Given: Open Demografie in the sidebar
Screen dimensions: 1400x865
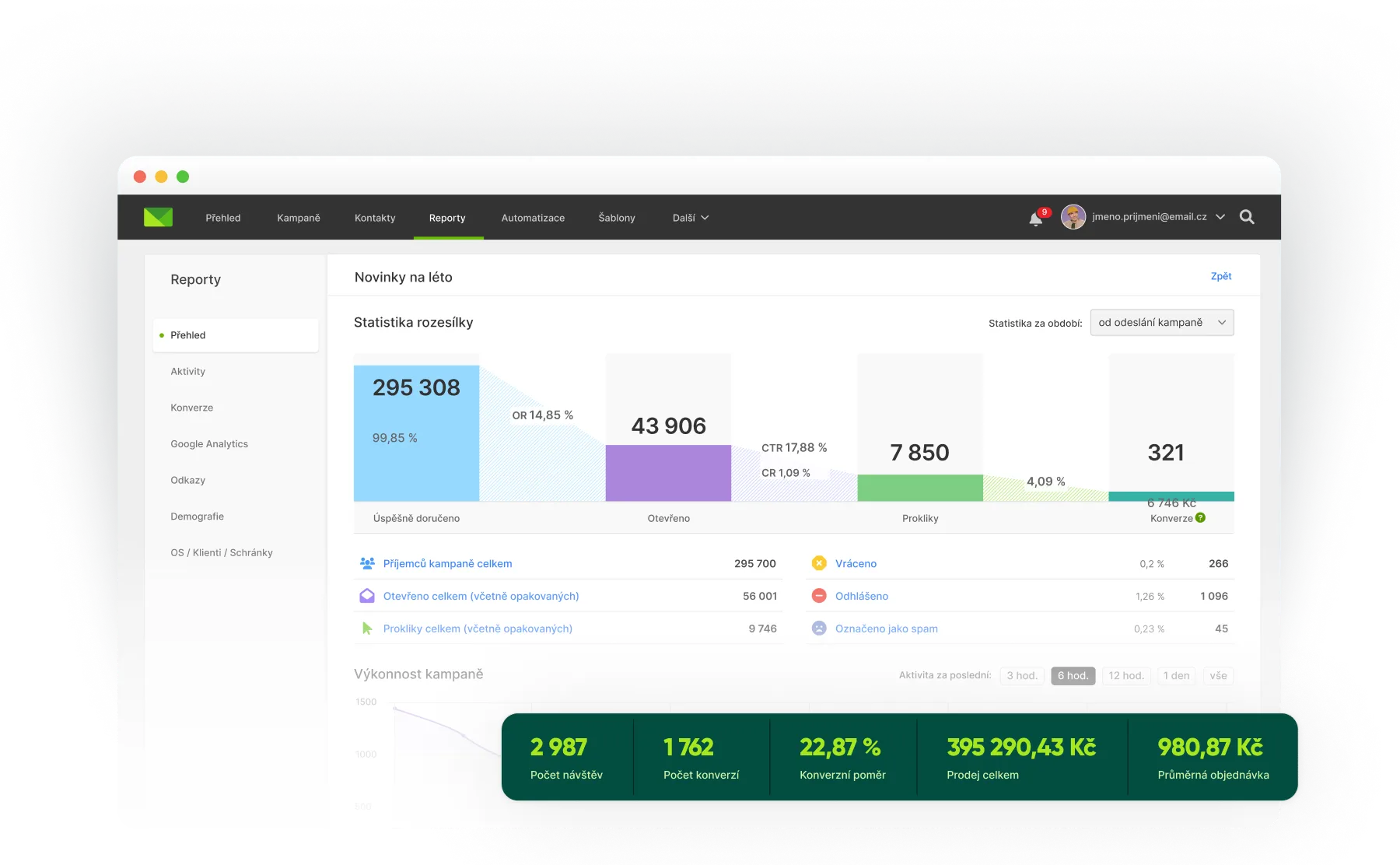Looking at the screenshot, I should (x=198, y=517).
